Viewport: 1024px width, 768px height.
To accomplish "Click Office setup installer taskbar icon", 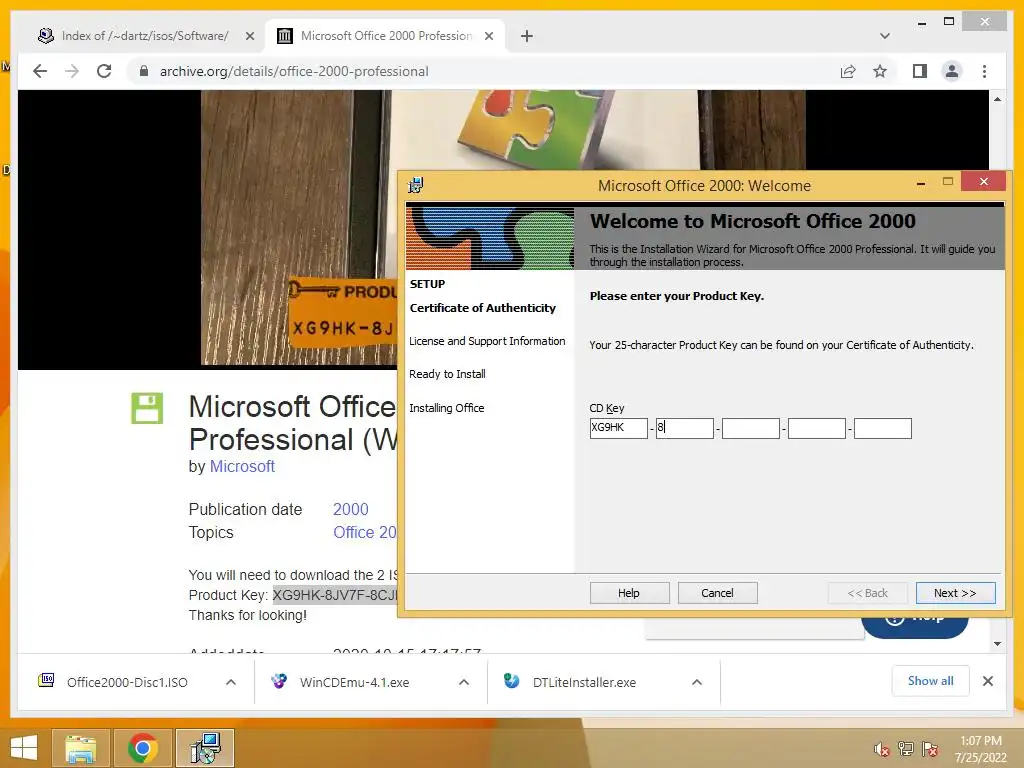I will pos(205,748).
